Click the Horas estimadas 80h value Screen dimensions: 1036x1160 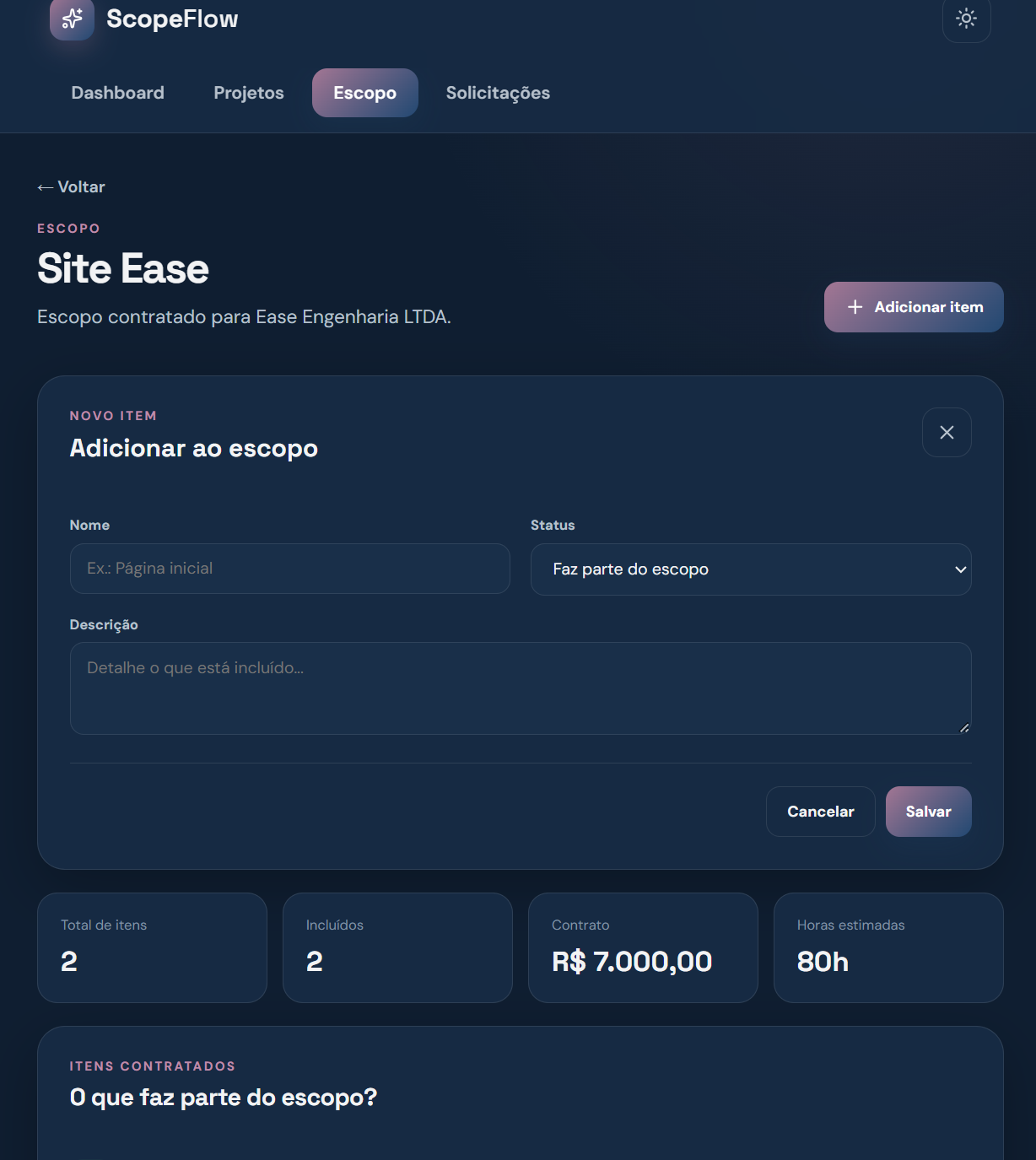[x=823, y=962]
